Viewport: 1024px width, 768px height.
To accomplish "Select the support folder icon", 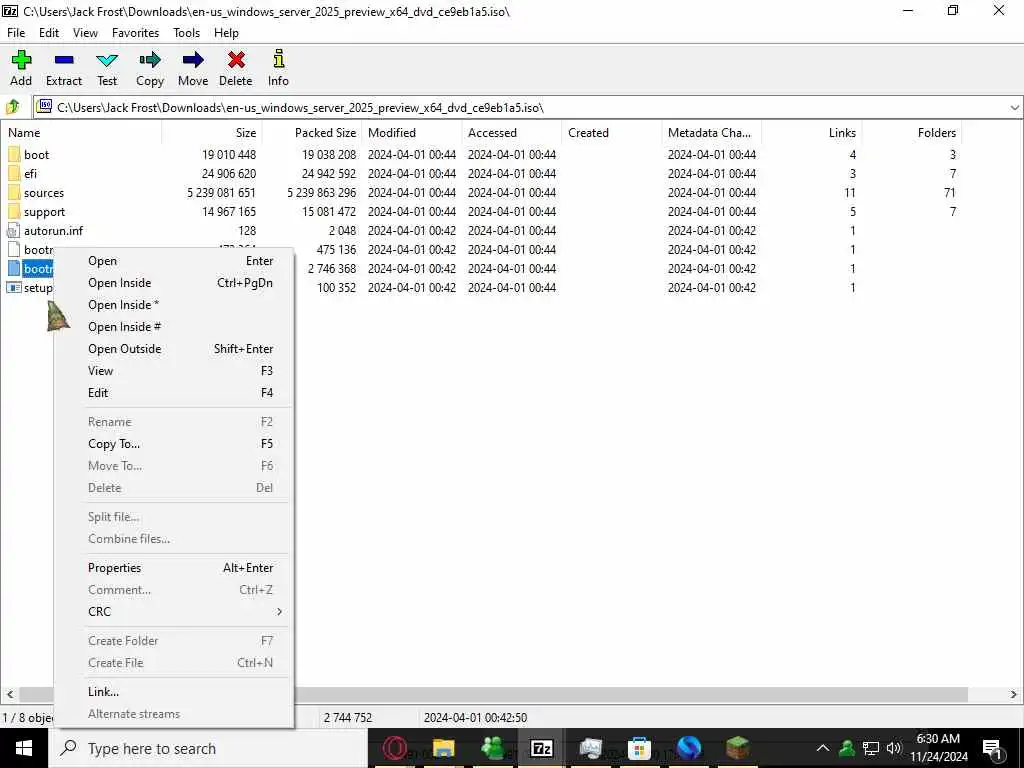I will click(x=14, y=211).
